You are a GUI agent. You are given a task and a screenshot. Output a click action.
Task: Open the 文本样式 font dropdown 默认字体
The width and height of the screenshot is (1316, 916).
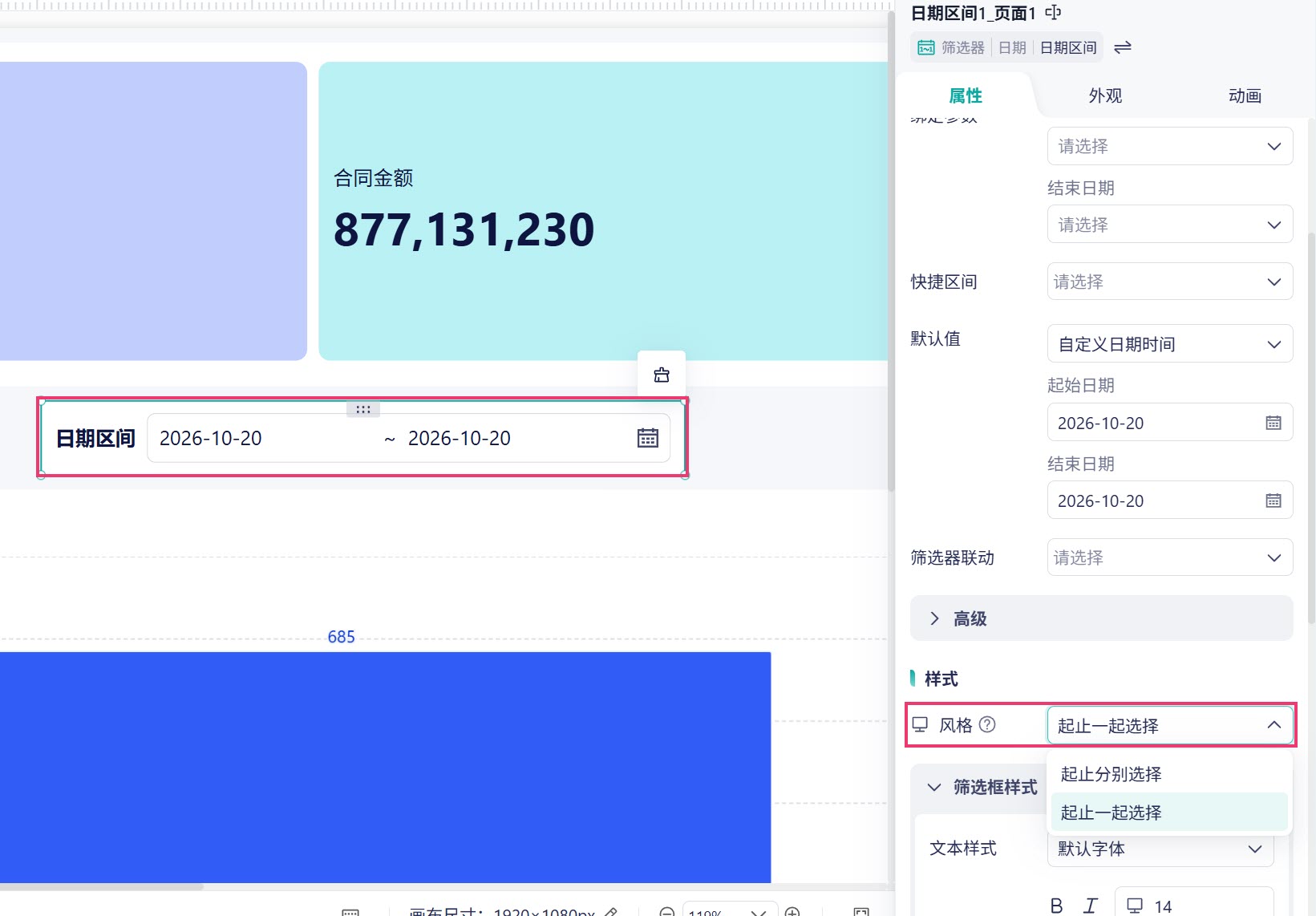pos(1160,849)
